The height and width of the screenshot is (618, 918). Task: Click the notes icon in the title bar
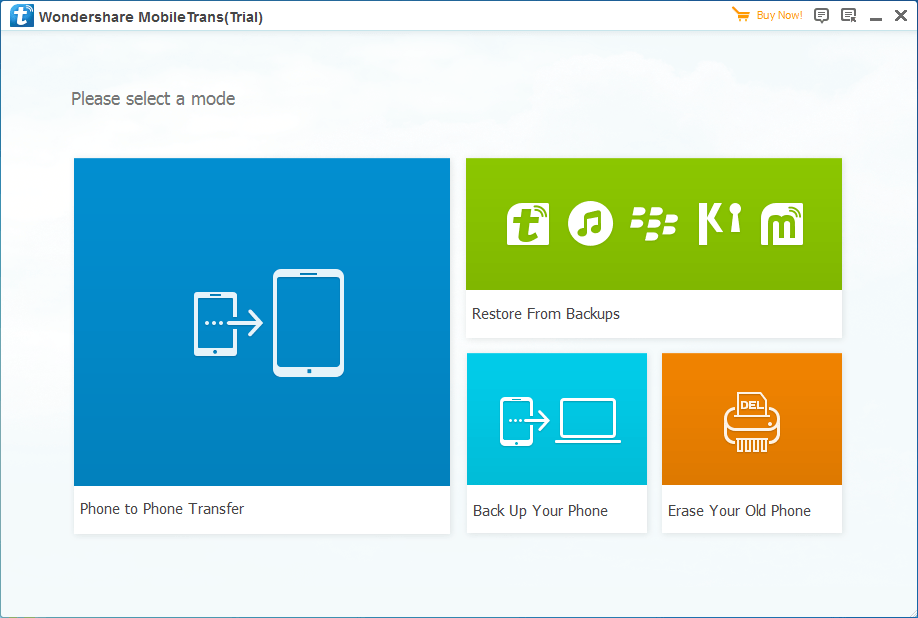(846, 15)
